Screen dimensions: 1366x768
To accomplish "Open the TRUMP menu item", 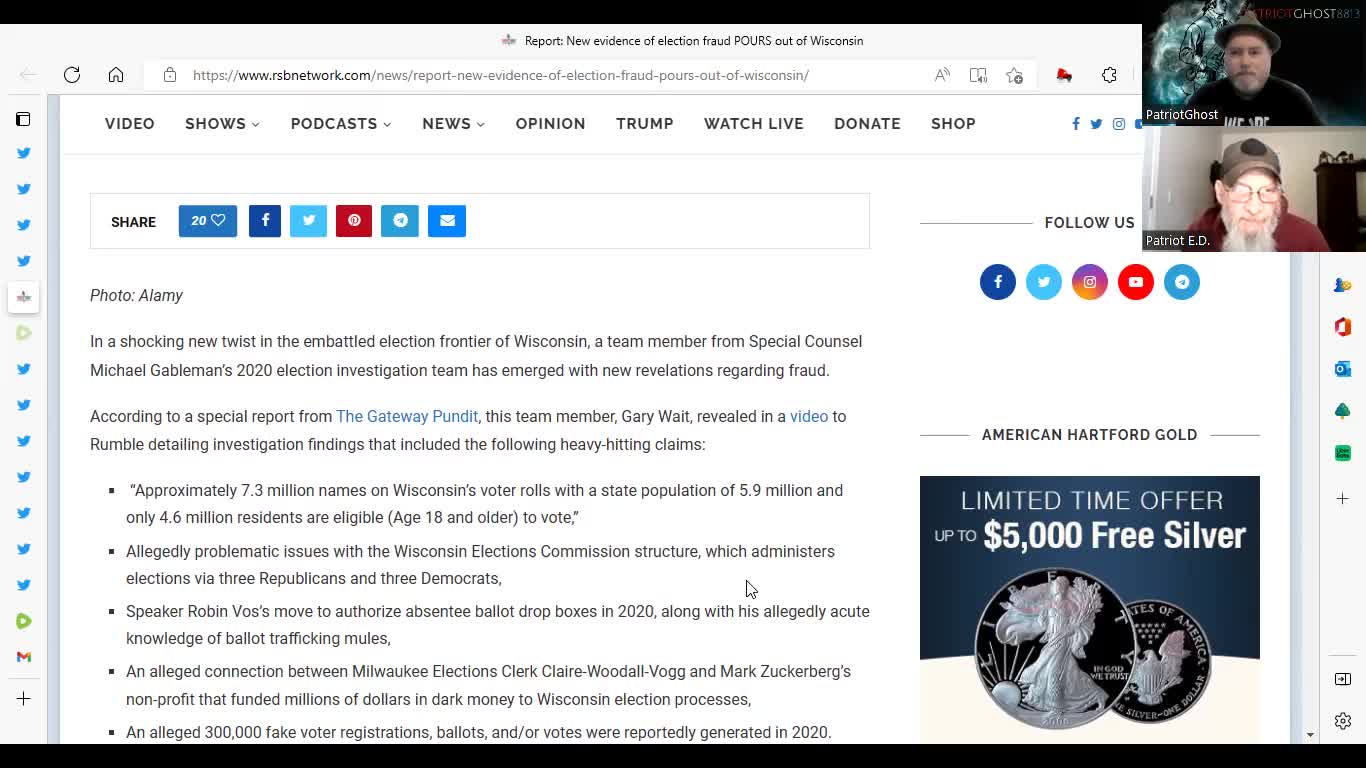I will click(x=645, y=124).
